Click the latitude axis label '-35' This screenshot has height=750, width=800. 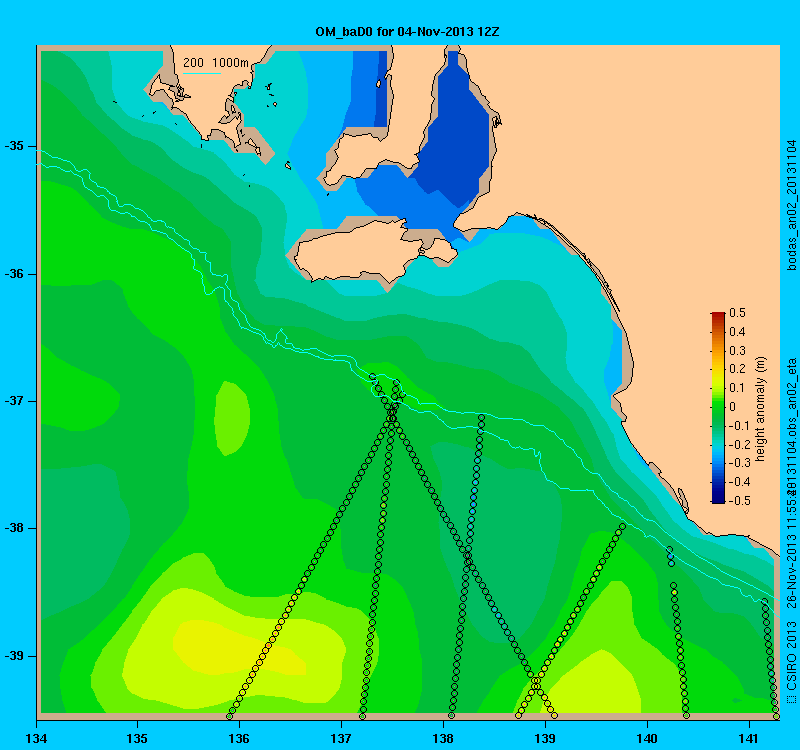(x=14, y=146)
